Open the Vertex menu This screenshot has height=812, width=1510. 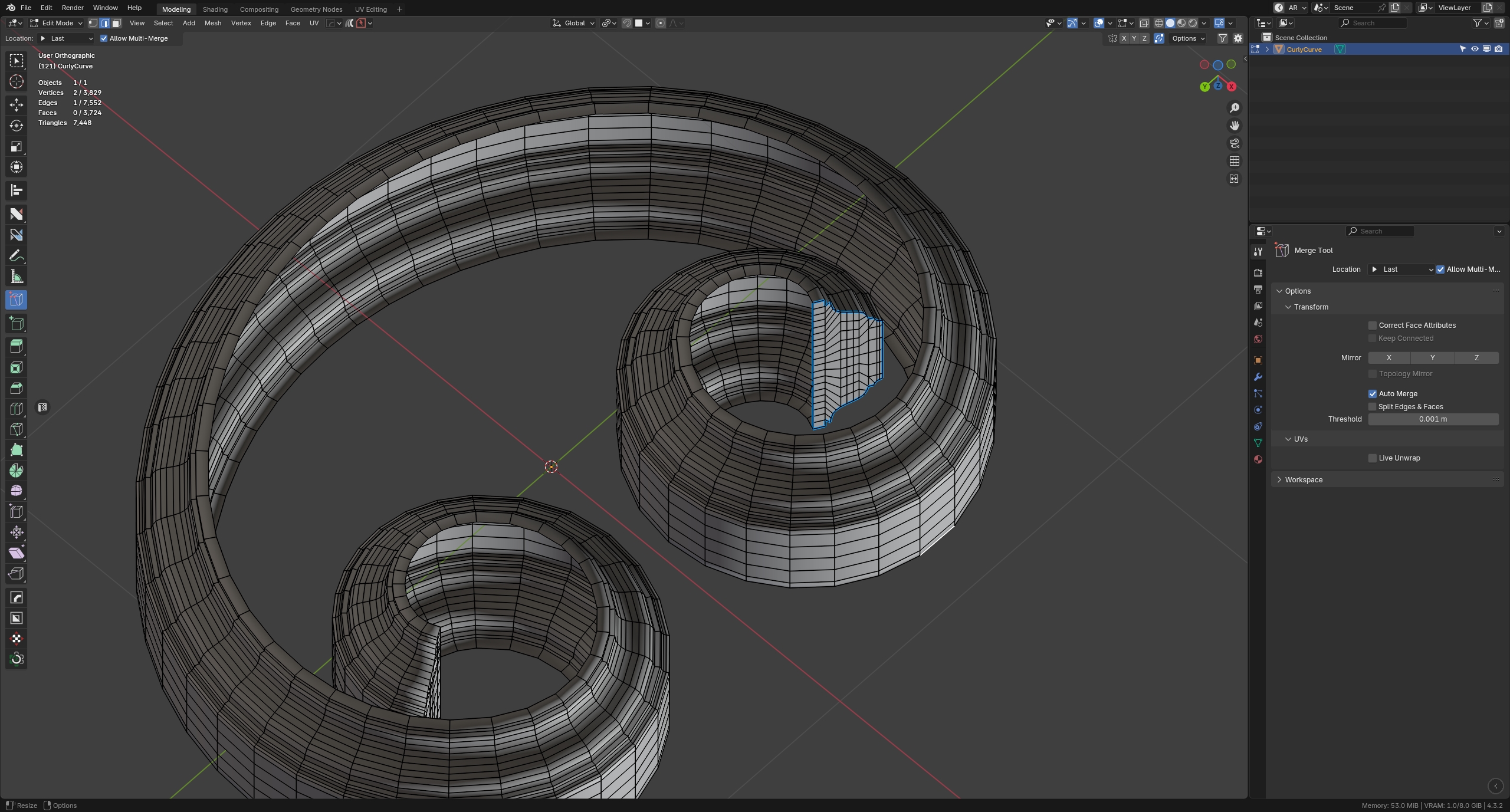point(241,23)
